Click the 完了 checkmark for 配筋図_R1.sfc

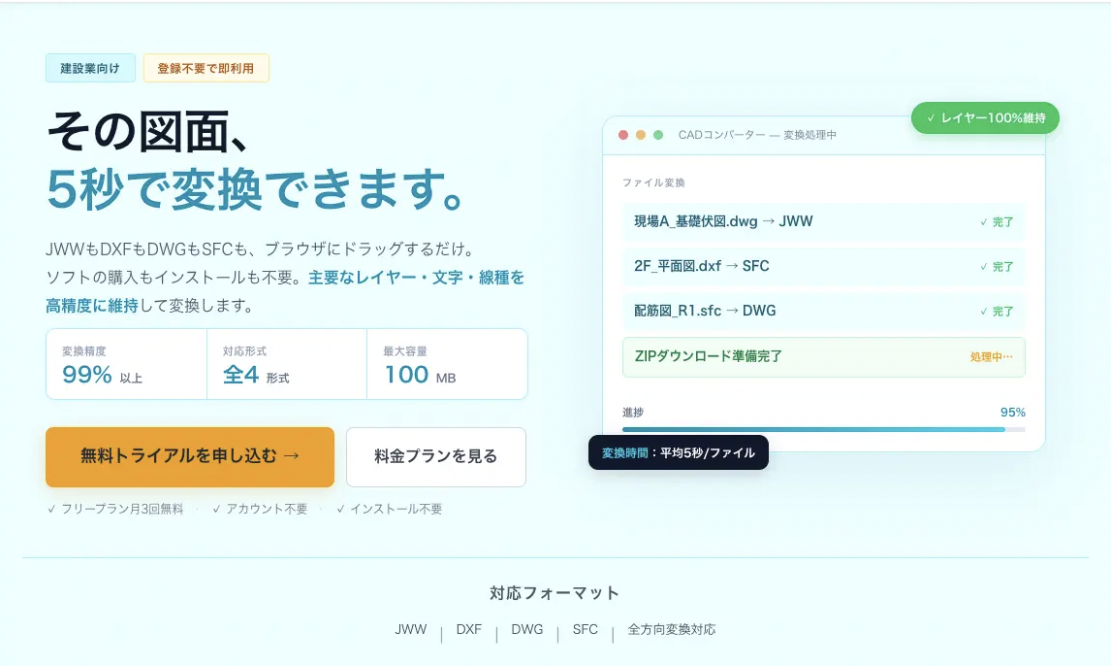point(996,312)
